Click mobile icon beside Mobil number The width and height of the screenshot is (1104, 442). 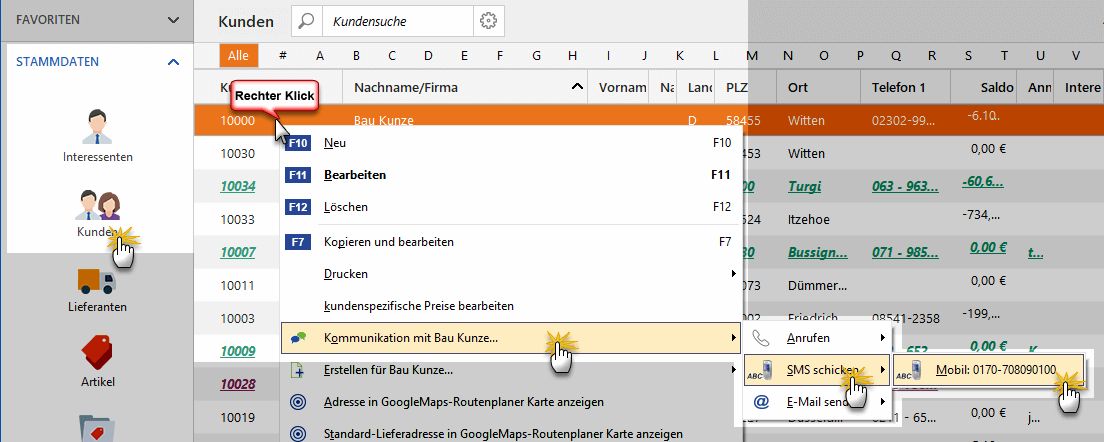click(x=910, y=370)
